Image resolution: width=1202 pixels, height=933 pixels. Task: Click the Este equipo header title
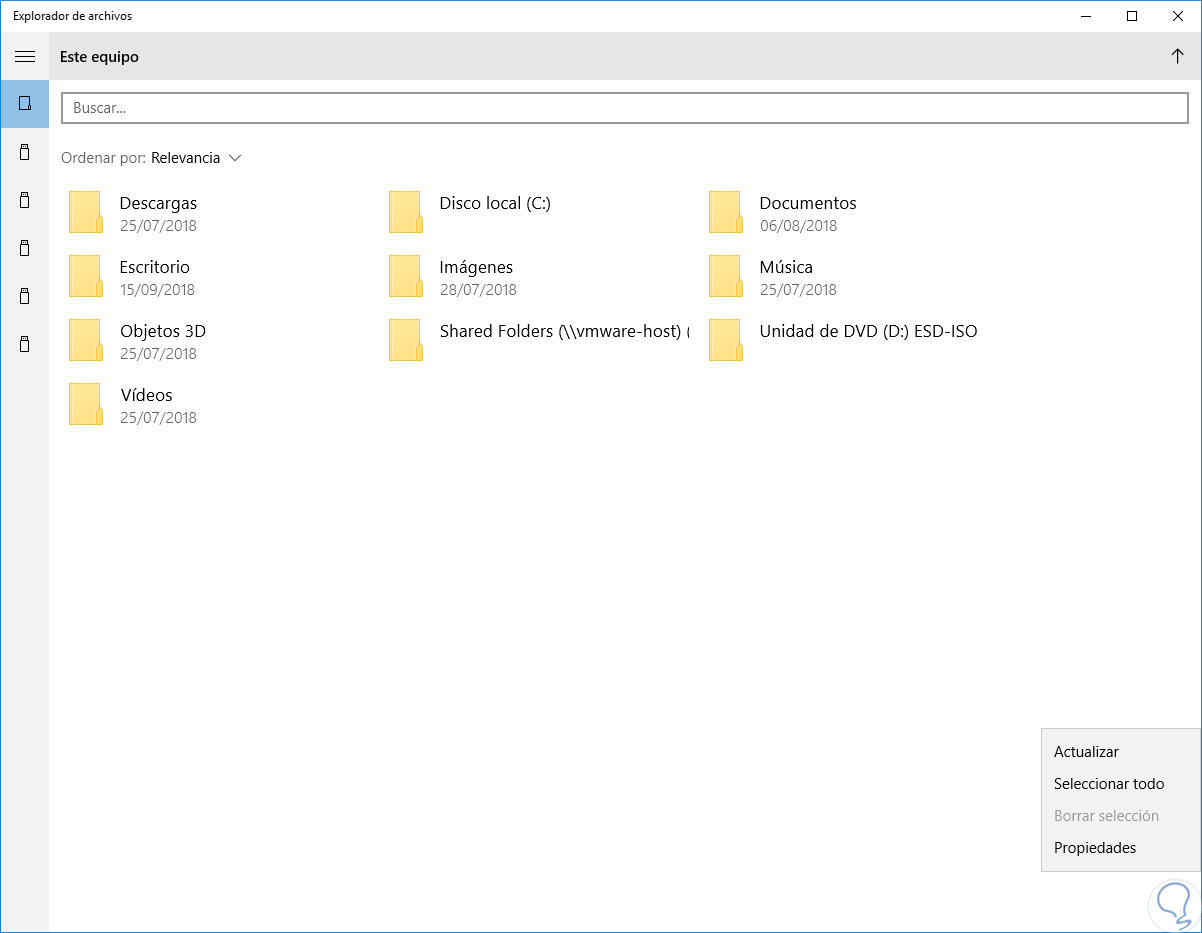(x=99, y=57)
